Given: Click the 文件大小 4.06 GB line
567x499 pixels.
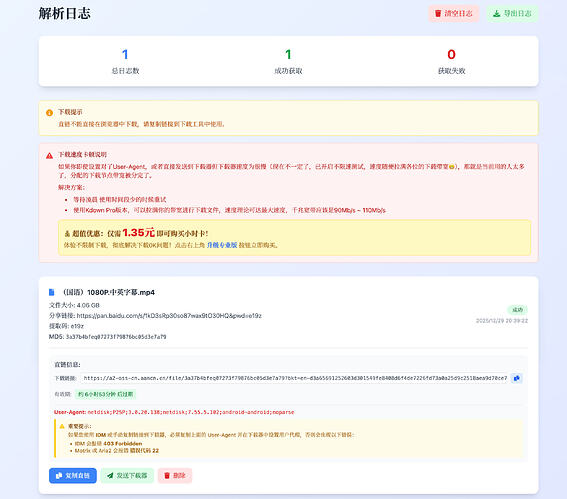Looking at the screenshot, I should click(74, 305).
